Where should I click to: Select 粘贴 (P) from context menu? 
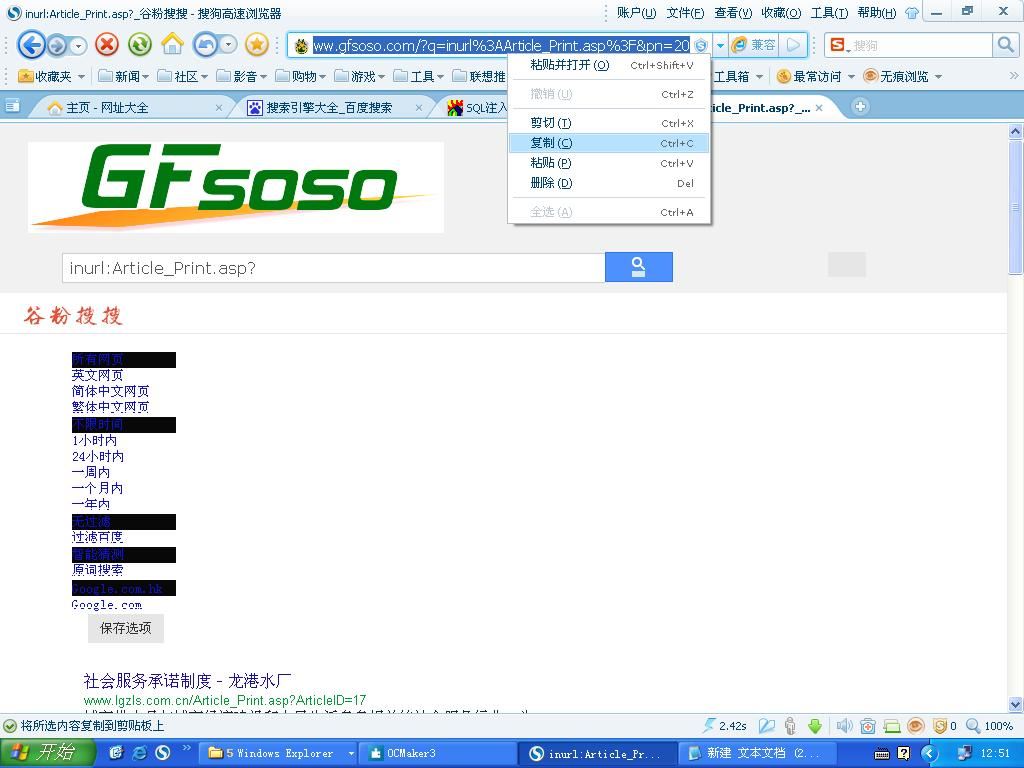[x=609, y=163]
